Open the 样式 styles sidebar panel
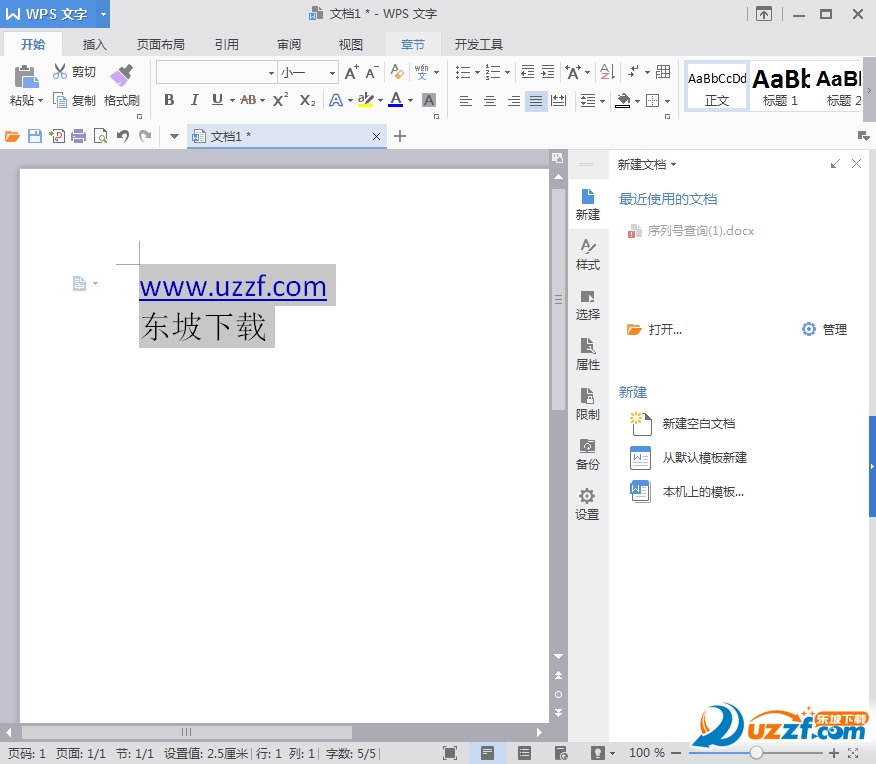This screenshot has height=764, width=876. (x=588, y=254)
